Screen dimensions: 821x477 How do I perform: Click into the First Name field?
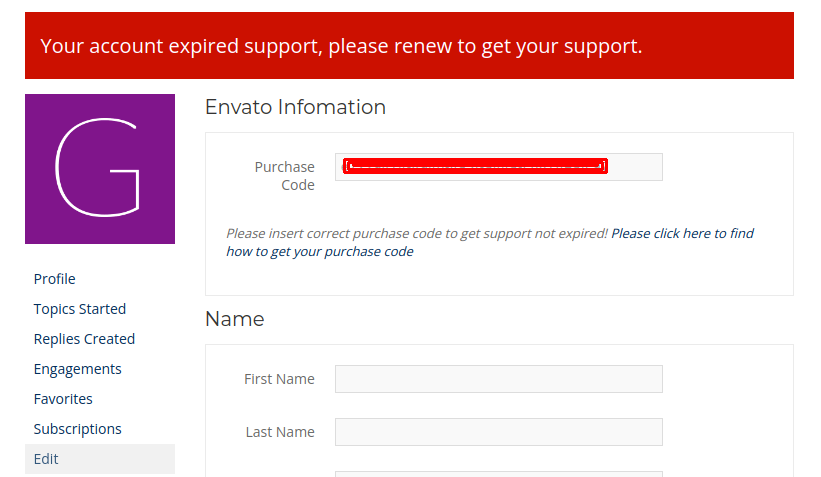tap(498, 379)
